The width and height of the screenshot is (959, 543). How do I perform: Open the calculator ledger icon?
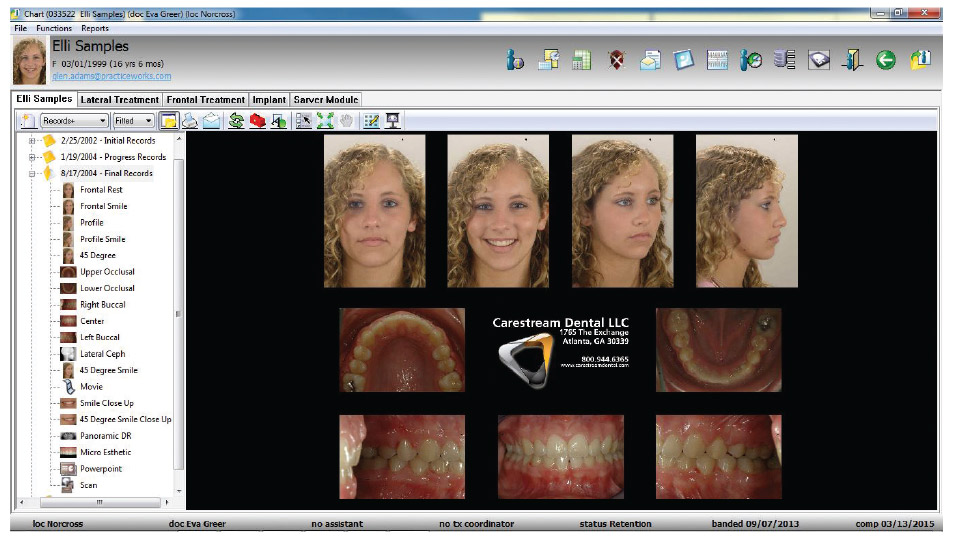[x=581, y=61]
